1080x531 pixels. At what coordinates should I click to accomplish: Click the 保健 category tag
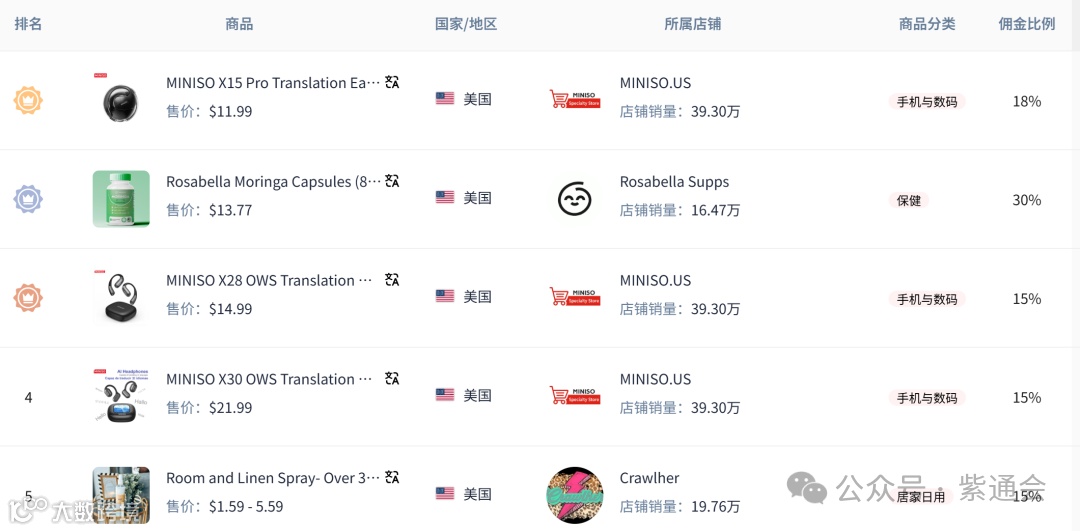(x=908, y=200)
